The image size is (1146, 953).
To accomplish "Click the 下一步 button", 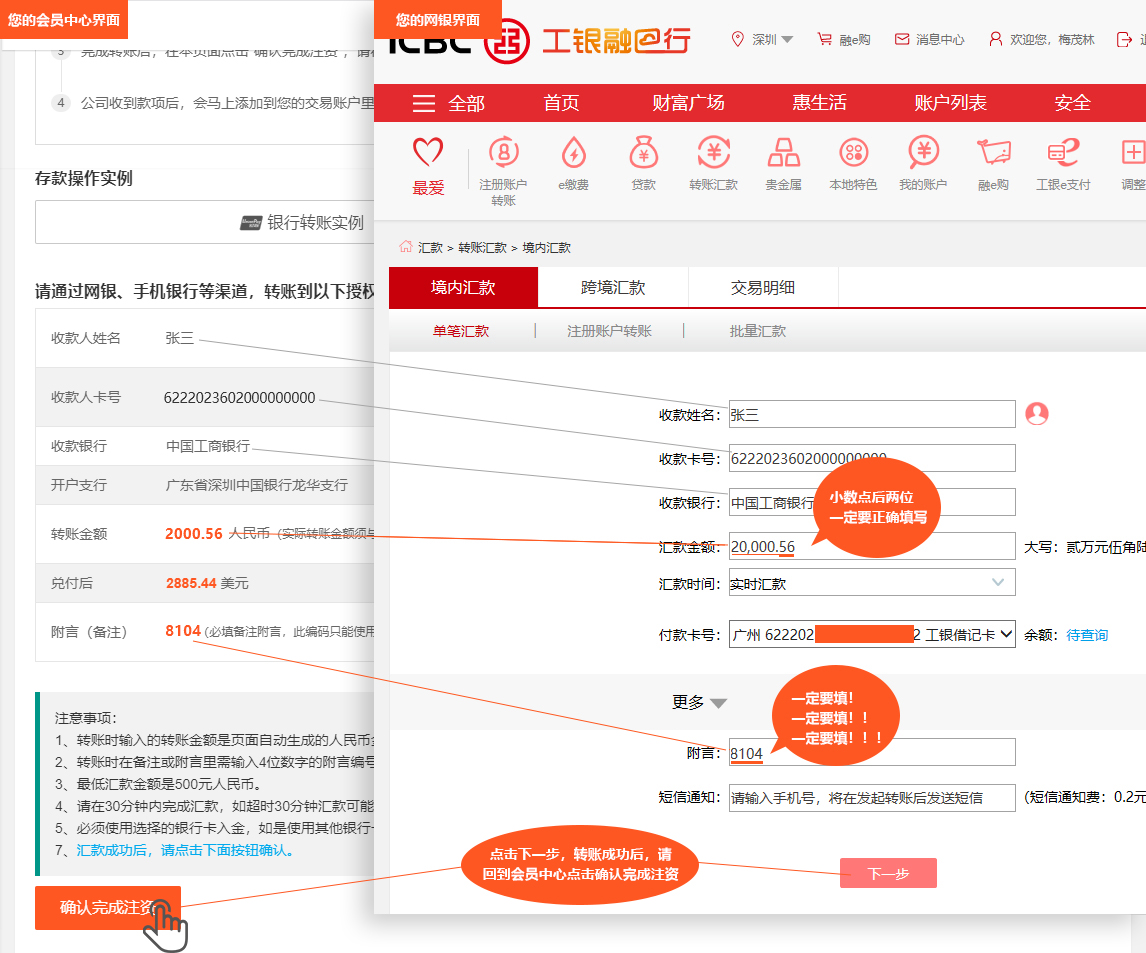I will 888,873.
